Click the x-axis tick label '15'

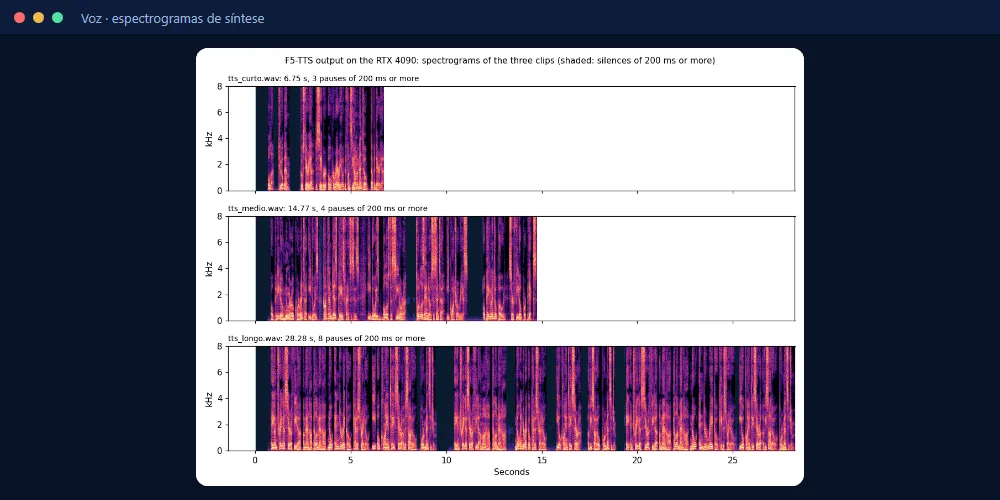point(541,460)
